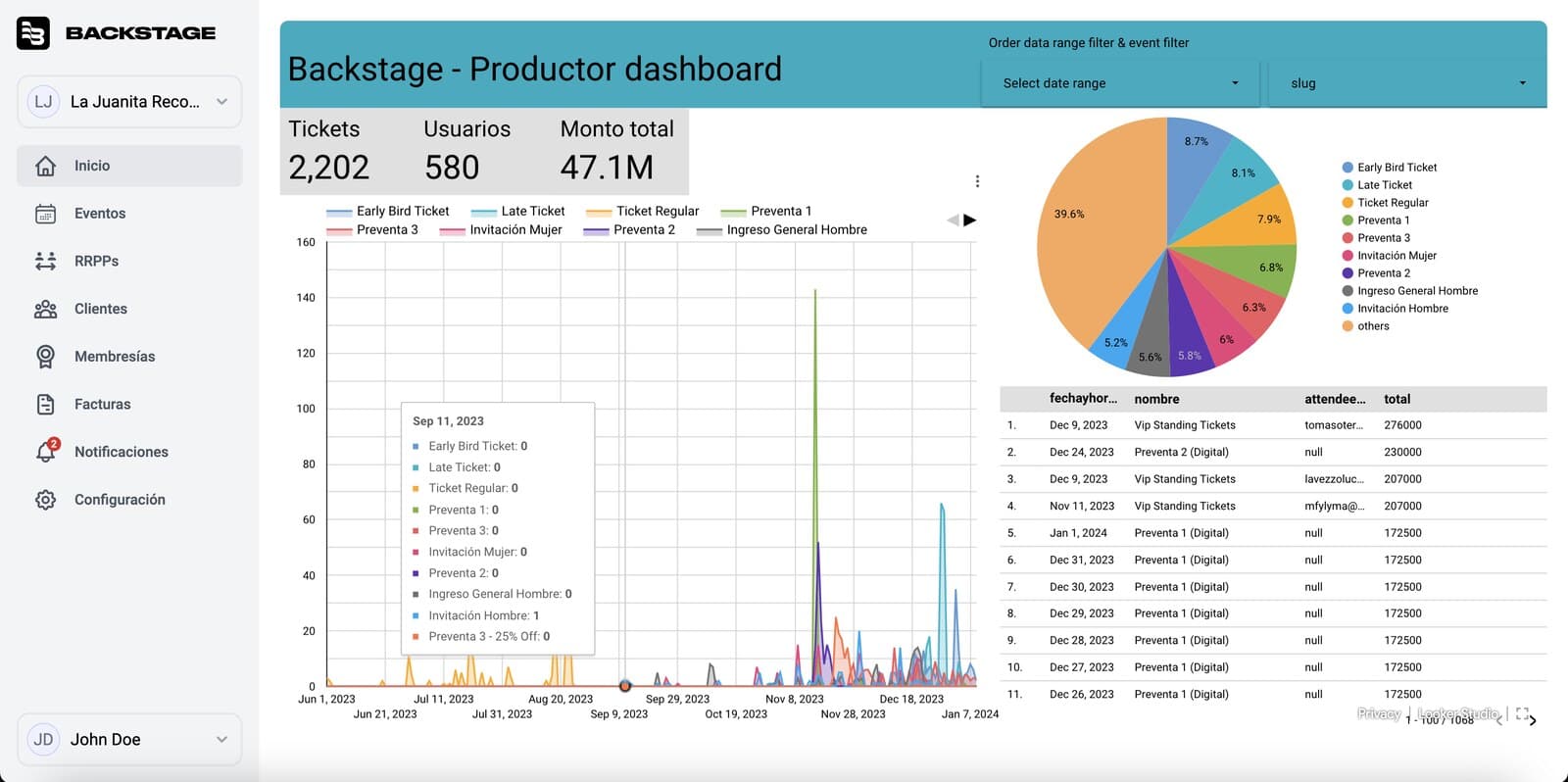Open Configuración via the gear icon

46,500
